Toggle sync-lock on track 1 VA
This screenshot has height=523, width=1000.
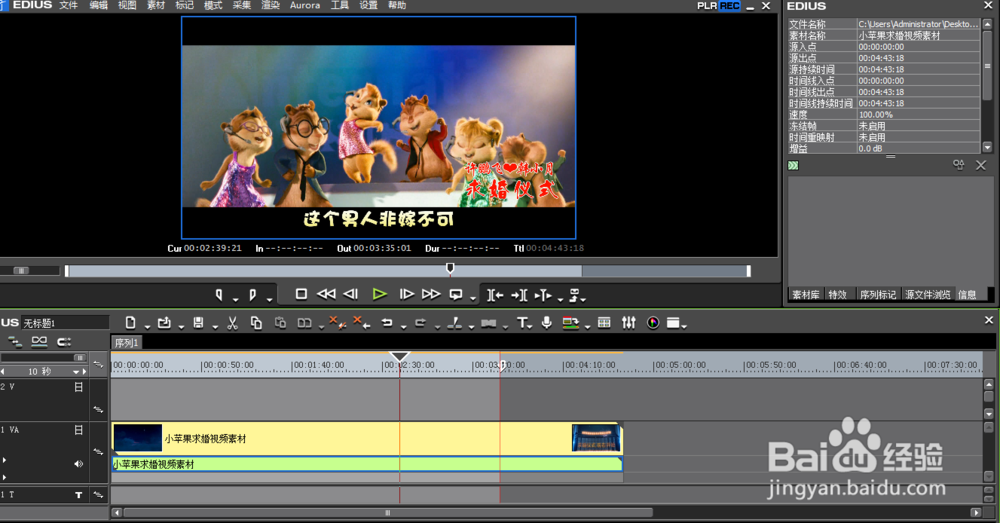coord(98,452)
